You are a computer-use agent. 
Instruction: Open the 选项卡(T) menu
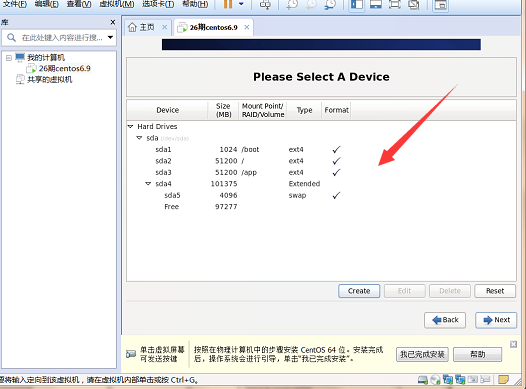(x=158, y=4)
